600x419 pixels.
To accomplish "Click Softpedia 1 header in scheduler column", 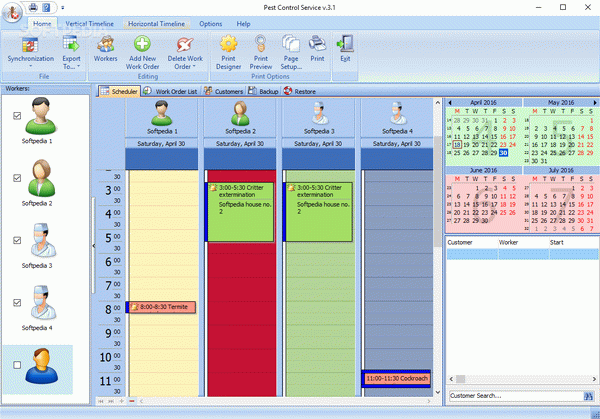I will coord(162,117).
